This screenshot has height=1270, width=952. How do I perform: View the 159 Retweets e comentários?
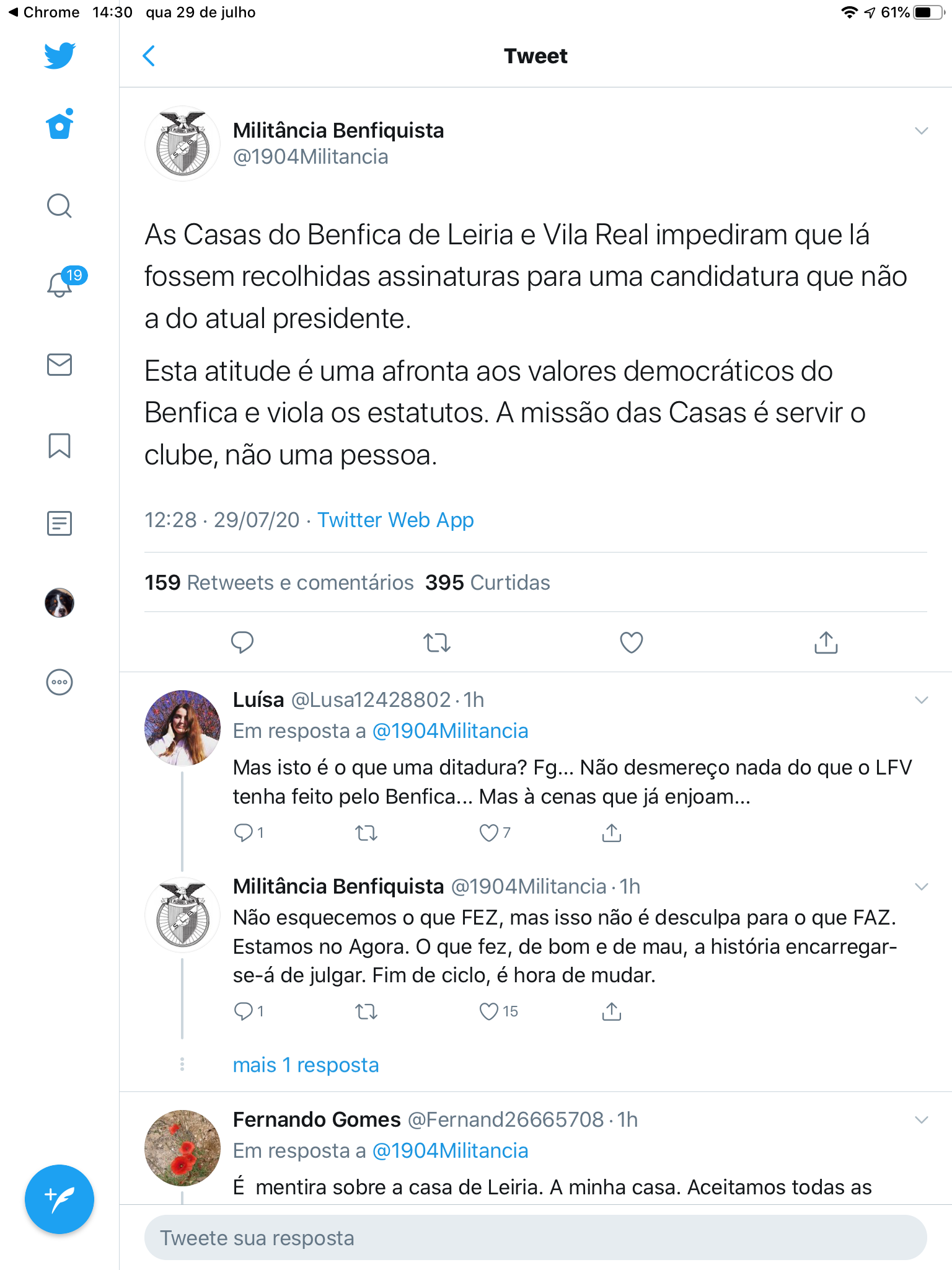click(279, 582)
